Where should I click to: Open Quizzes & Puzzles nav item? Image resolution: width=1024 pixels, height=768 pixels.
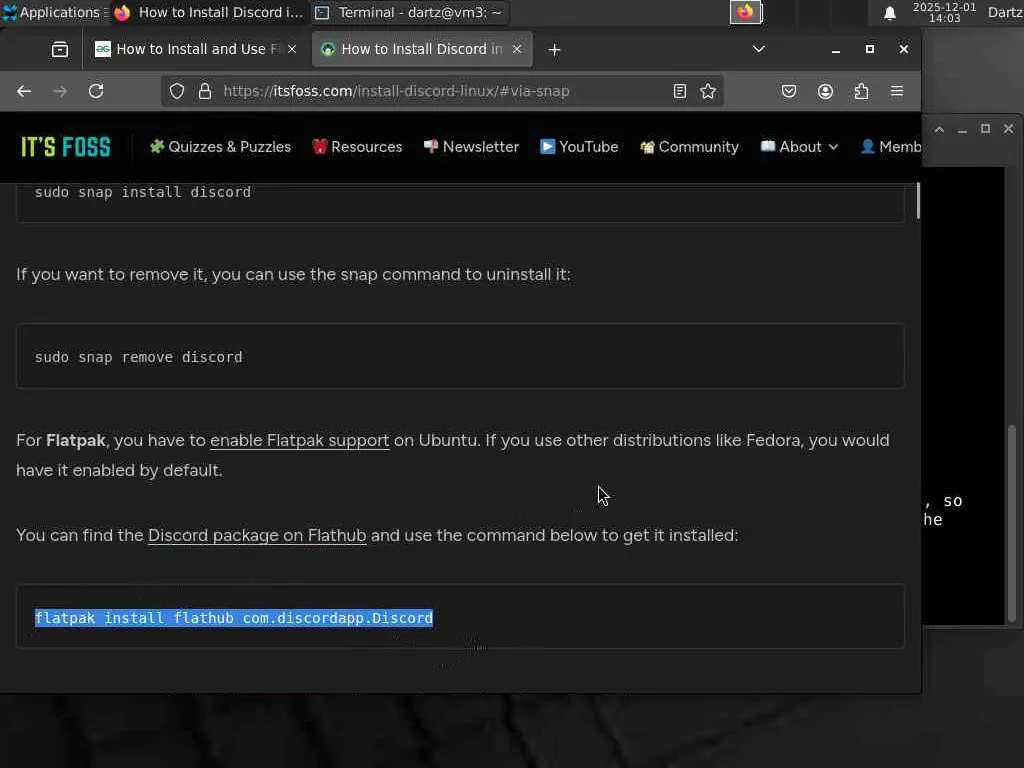[220, 147]
